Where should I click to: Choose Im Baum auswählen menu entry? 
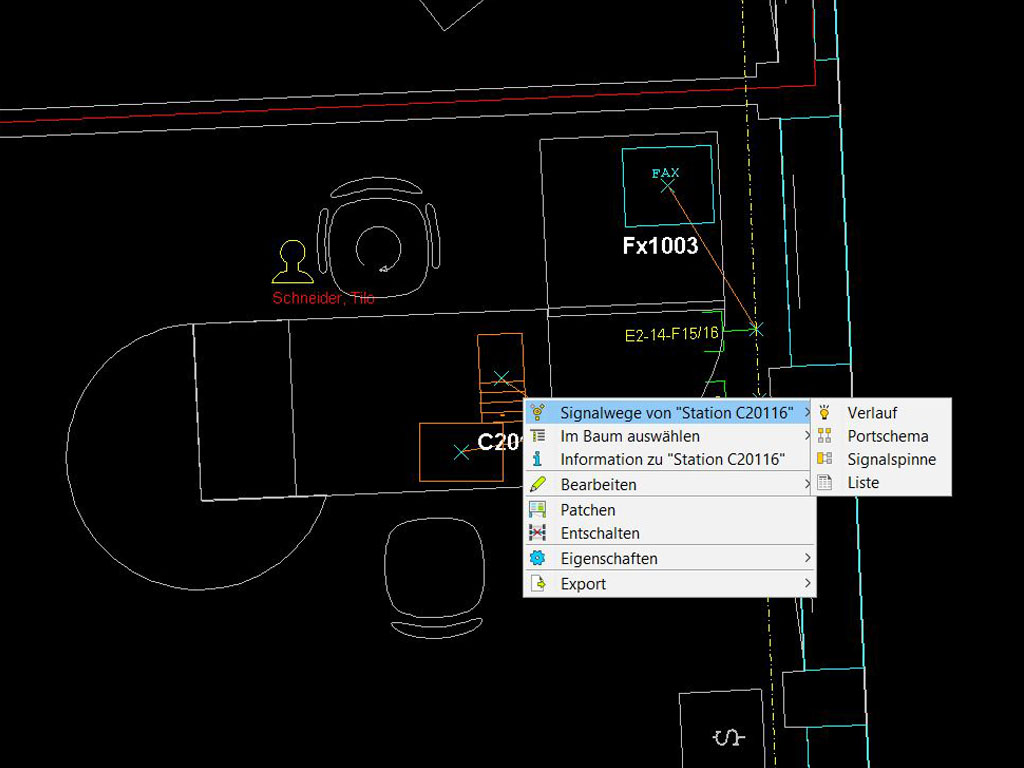pyautogui.click(x=669, y=436)
